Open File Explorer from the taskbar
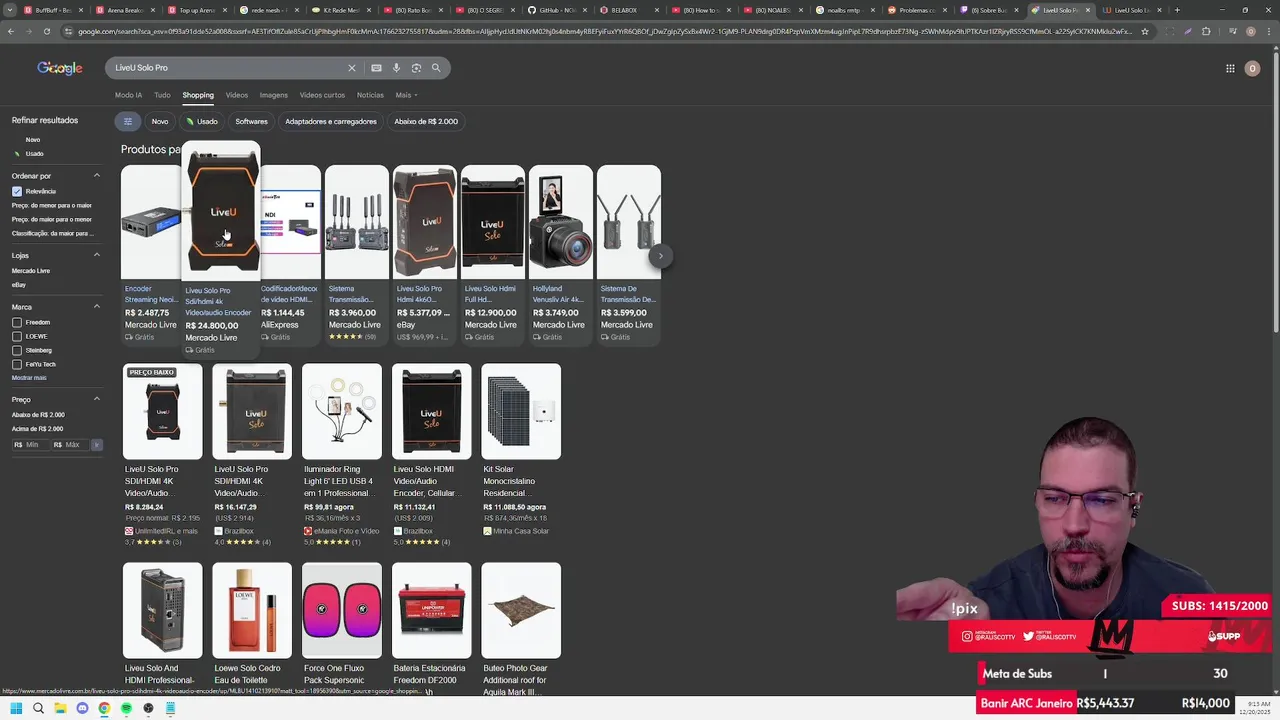 click(x=60, y=708)
